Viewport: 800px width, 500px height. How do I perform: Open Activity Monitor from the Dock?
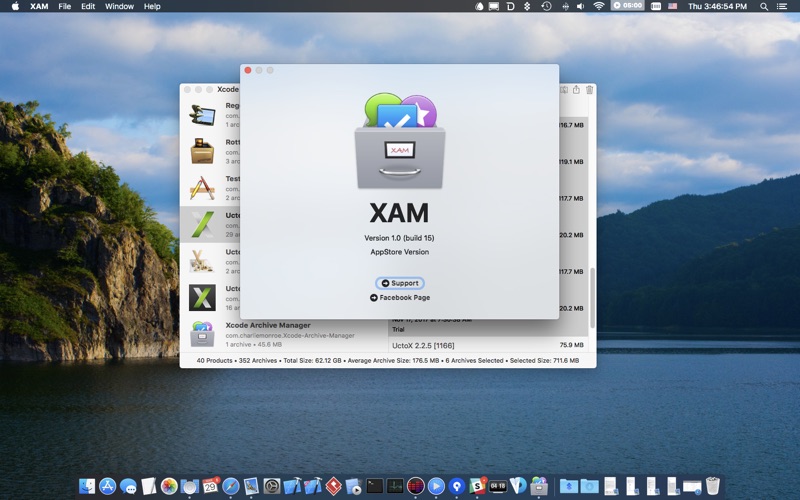click(x=395, y=486)
